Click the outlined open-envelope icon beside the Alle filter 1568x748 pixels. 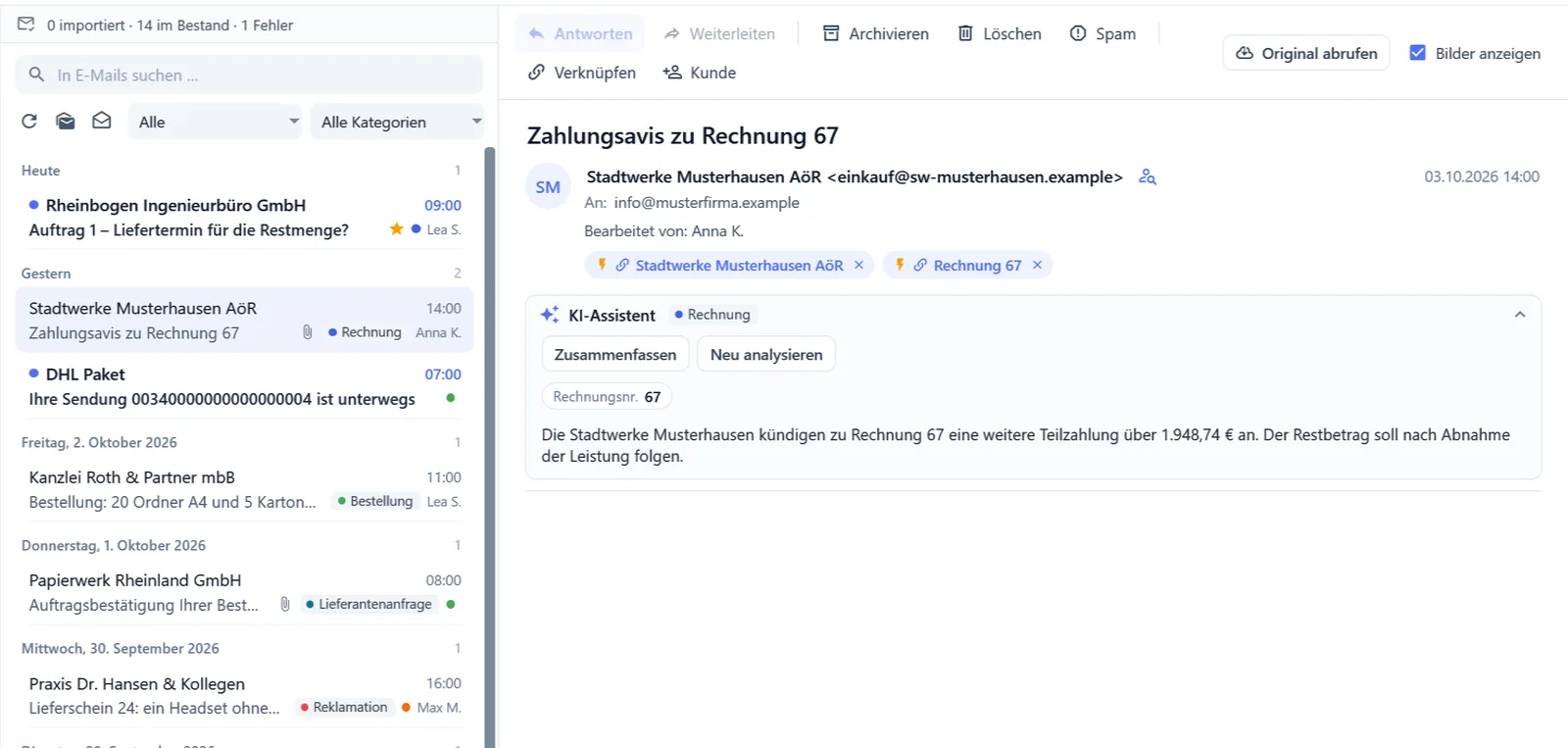click(102, 121)
